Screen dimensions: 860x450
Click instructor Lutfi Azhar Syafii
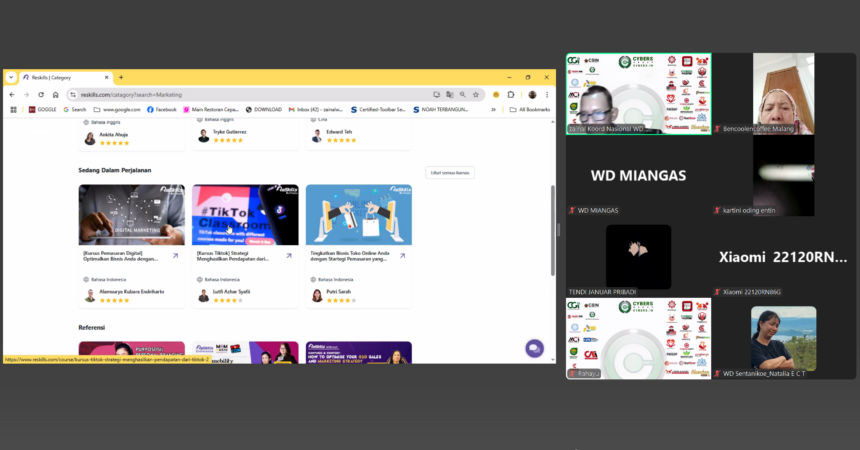[x=231, y=291]
